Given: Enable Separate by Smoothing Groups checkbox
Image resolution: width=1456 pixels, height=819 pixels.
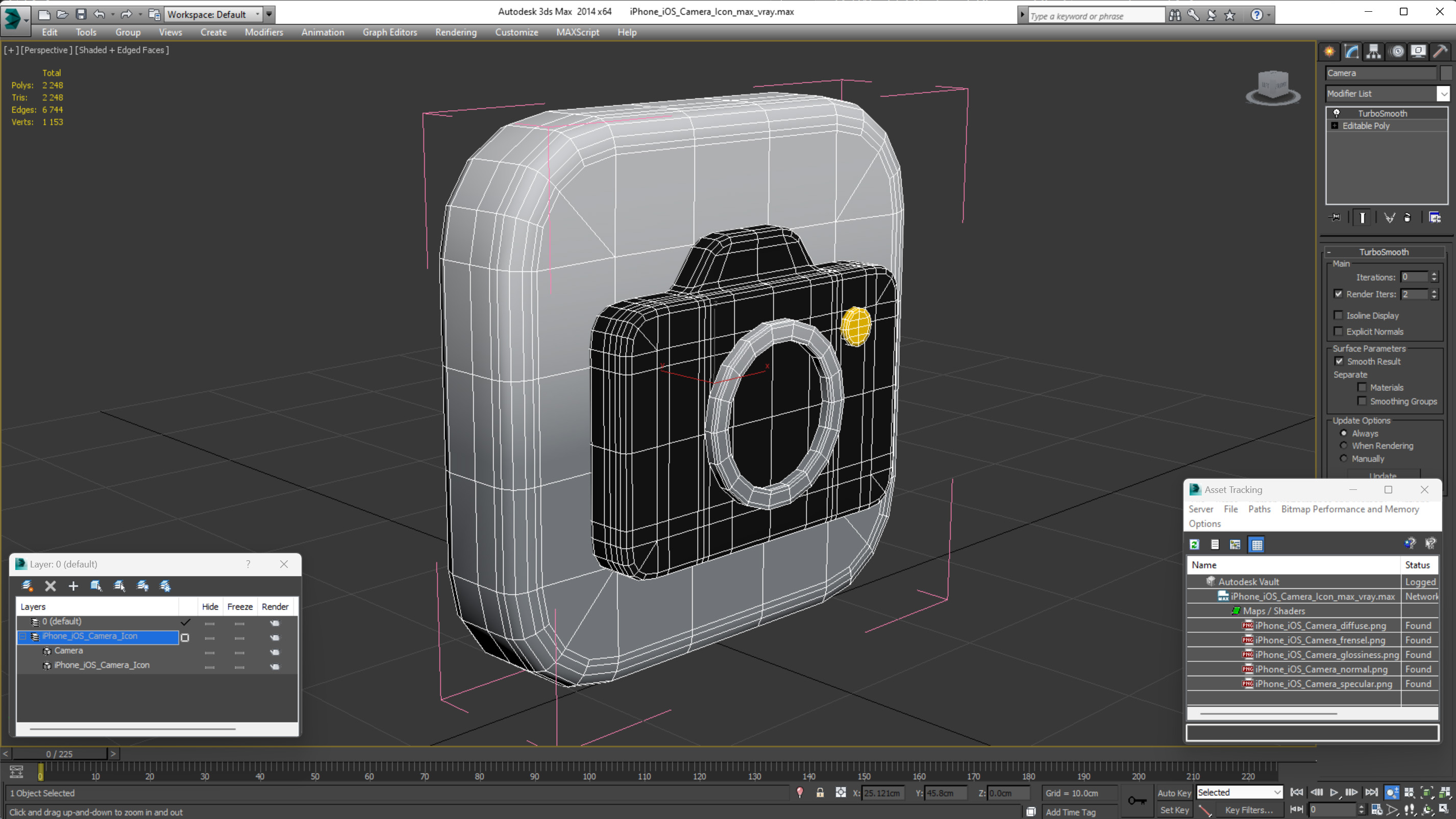Looking at the screenshot, I should coord(1362,401).
